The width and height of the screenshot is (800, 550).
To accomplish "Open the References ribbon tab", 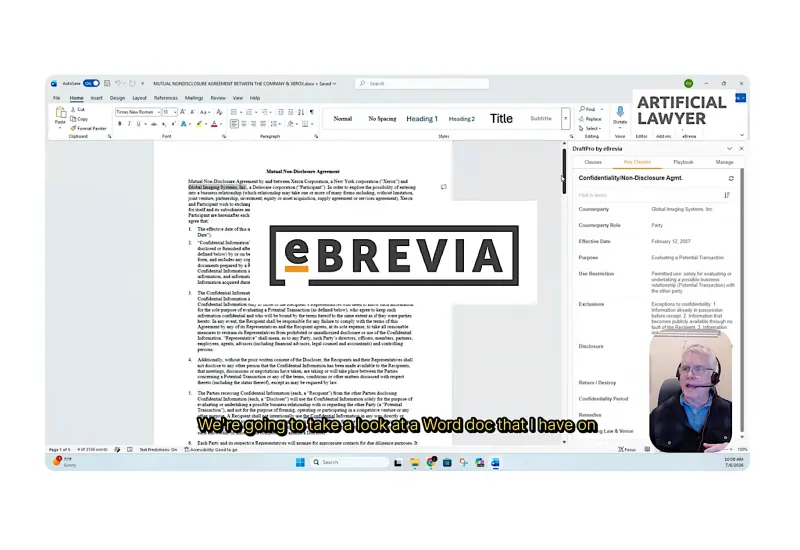I will tap(166, 98).
